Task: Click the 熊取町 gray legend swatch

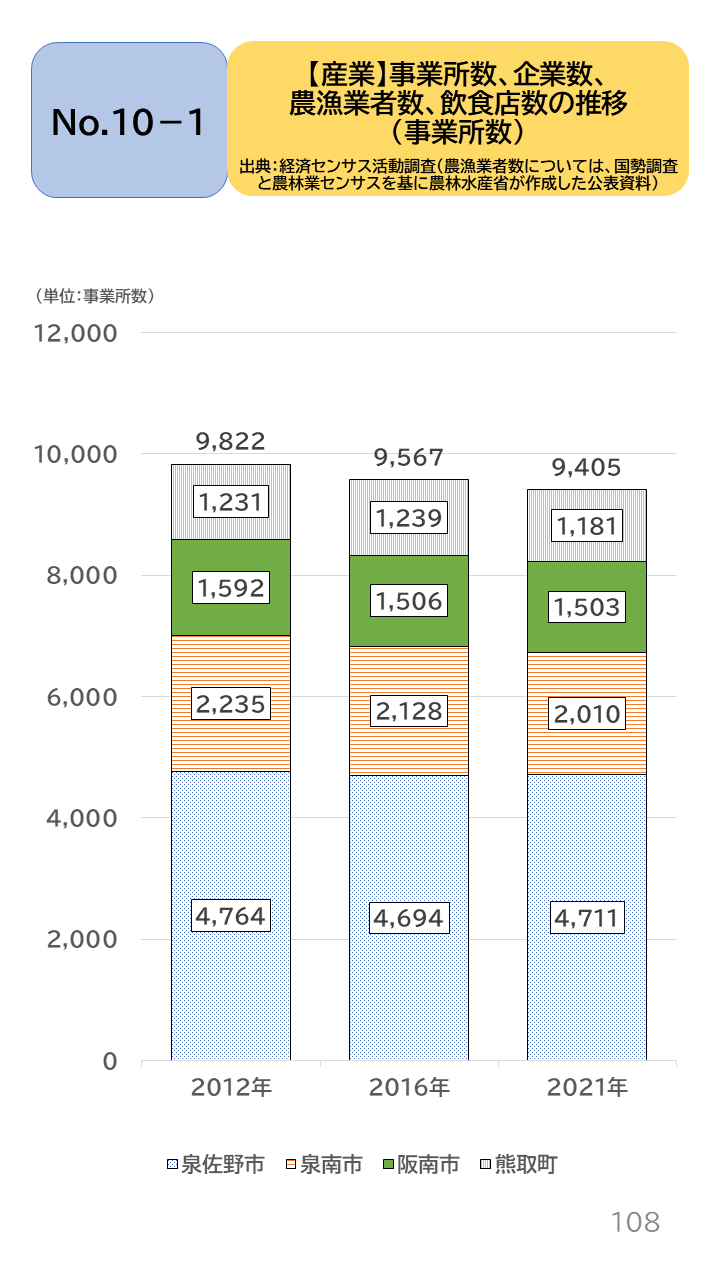Action: 486,1164
